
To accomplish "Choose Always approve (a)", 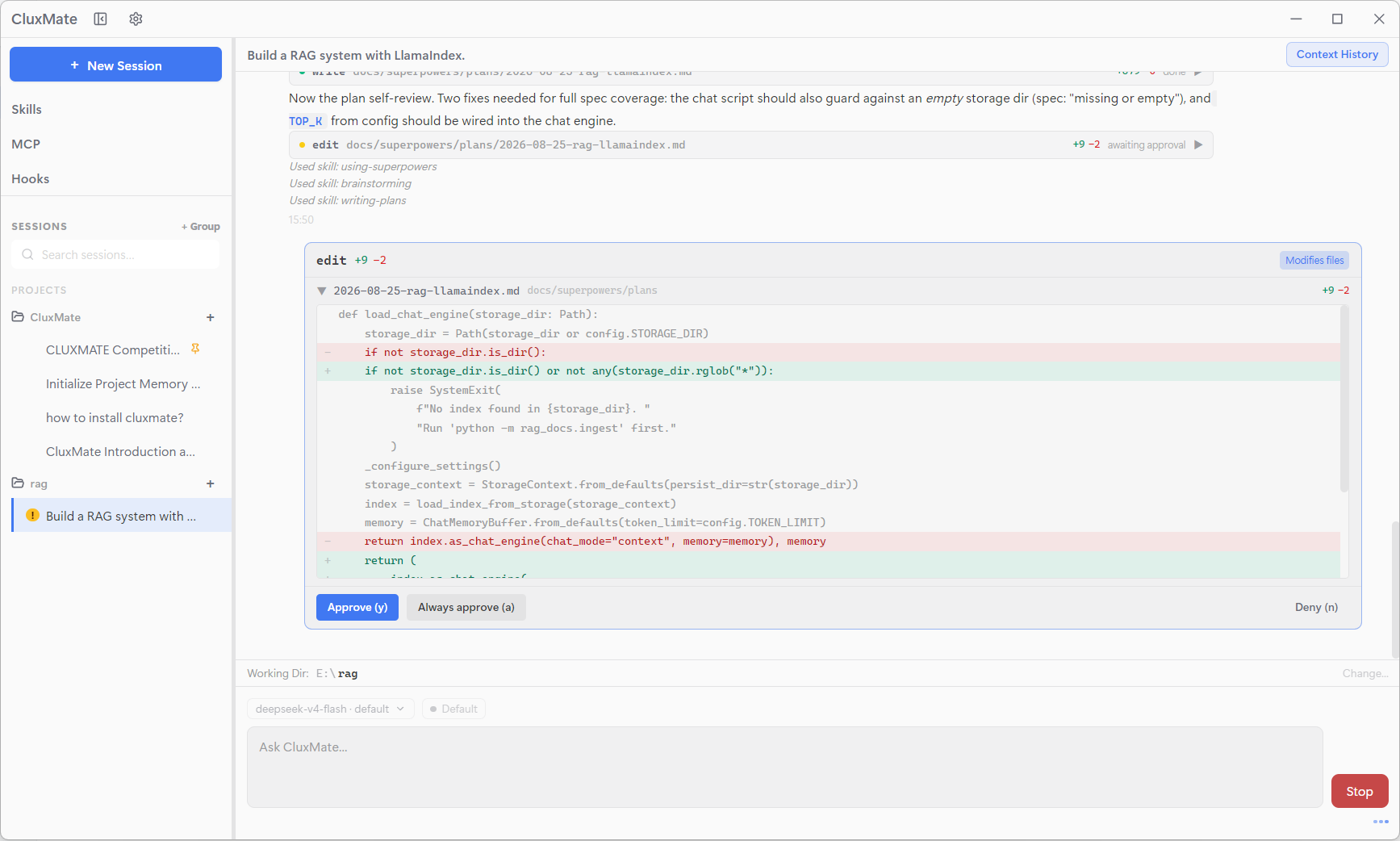I will tap(466, 608).
